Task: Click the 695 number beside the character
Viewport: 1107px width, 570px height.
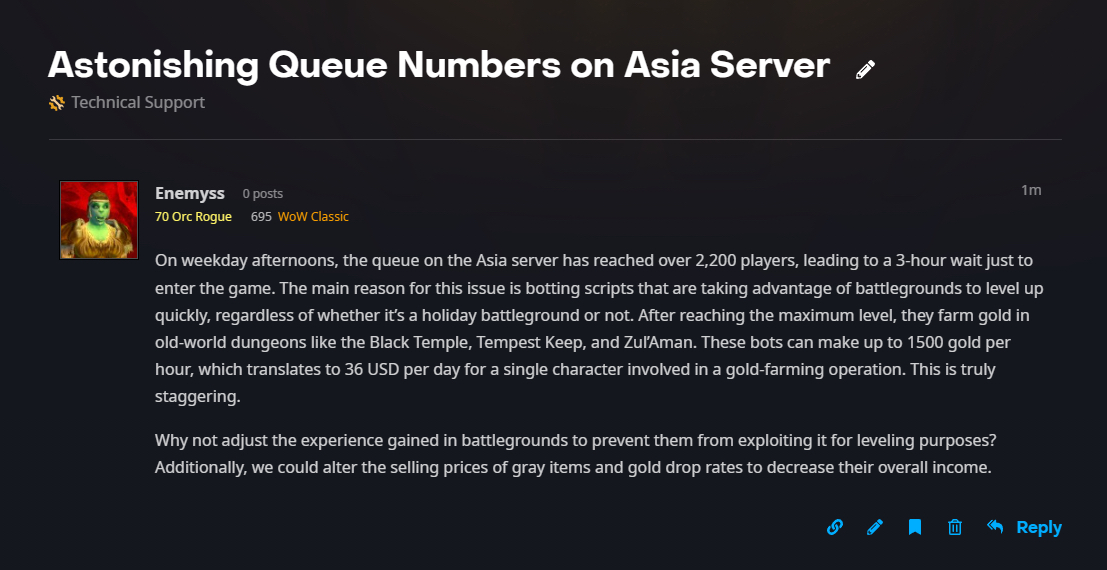Action: click(261, 217)
